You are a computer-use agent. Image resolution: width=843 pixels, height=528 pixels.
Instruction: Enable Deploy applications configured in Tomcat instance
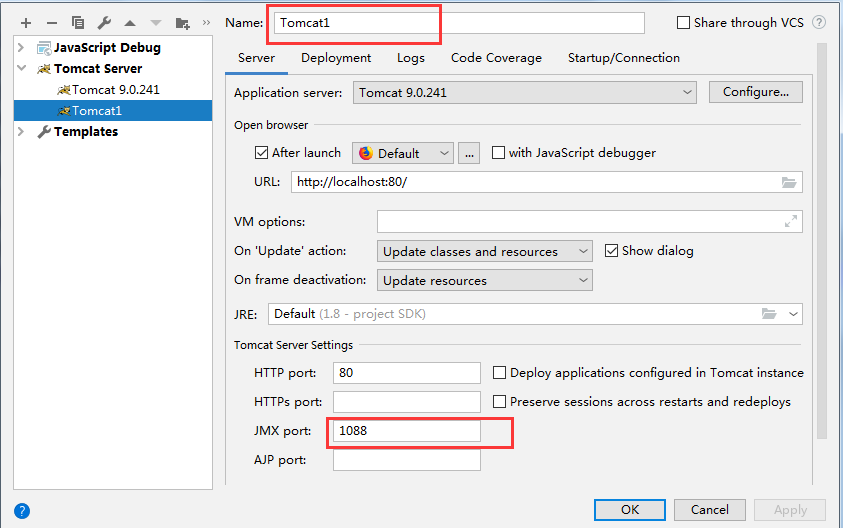(x=499, y=373)
